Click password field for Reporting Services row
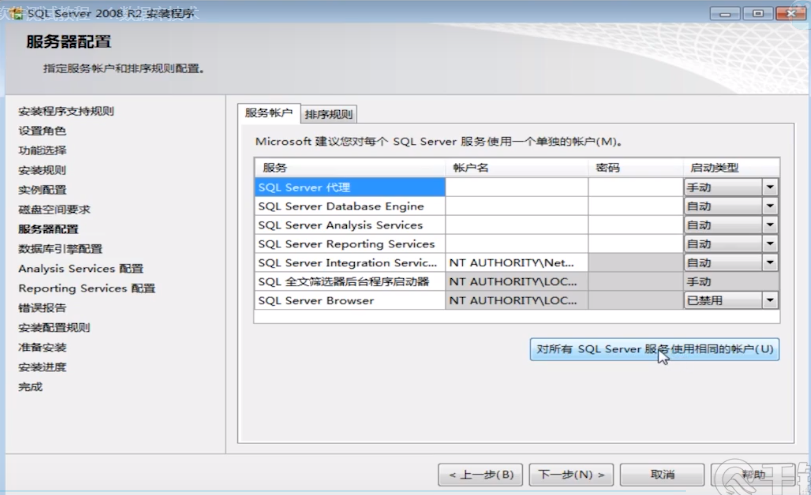The image size is (811, 495). (x=636, y=244)
